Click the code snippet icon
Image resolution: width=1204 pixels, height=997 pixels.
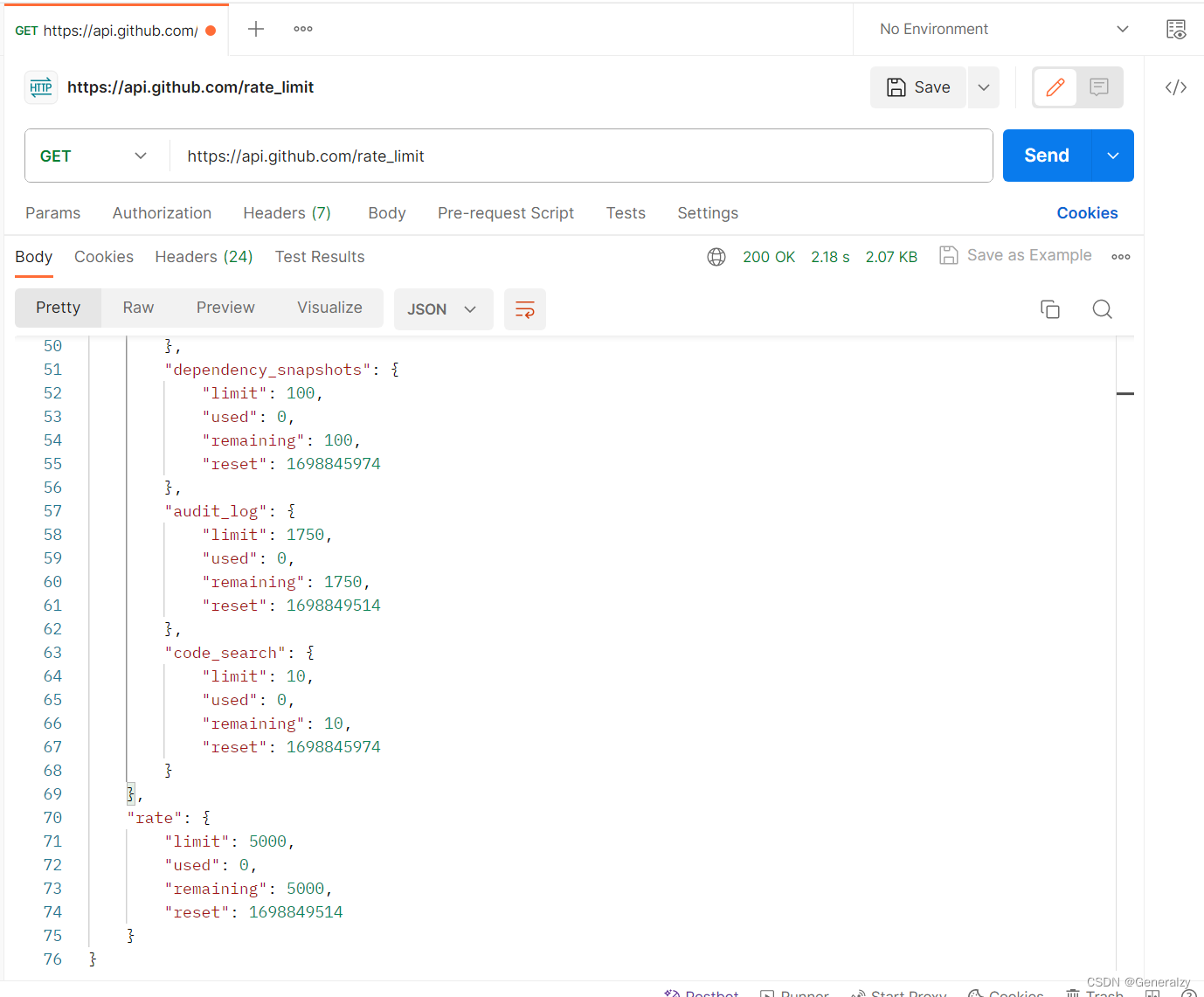click(1176, 87)
